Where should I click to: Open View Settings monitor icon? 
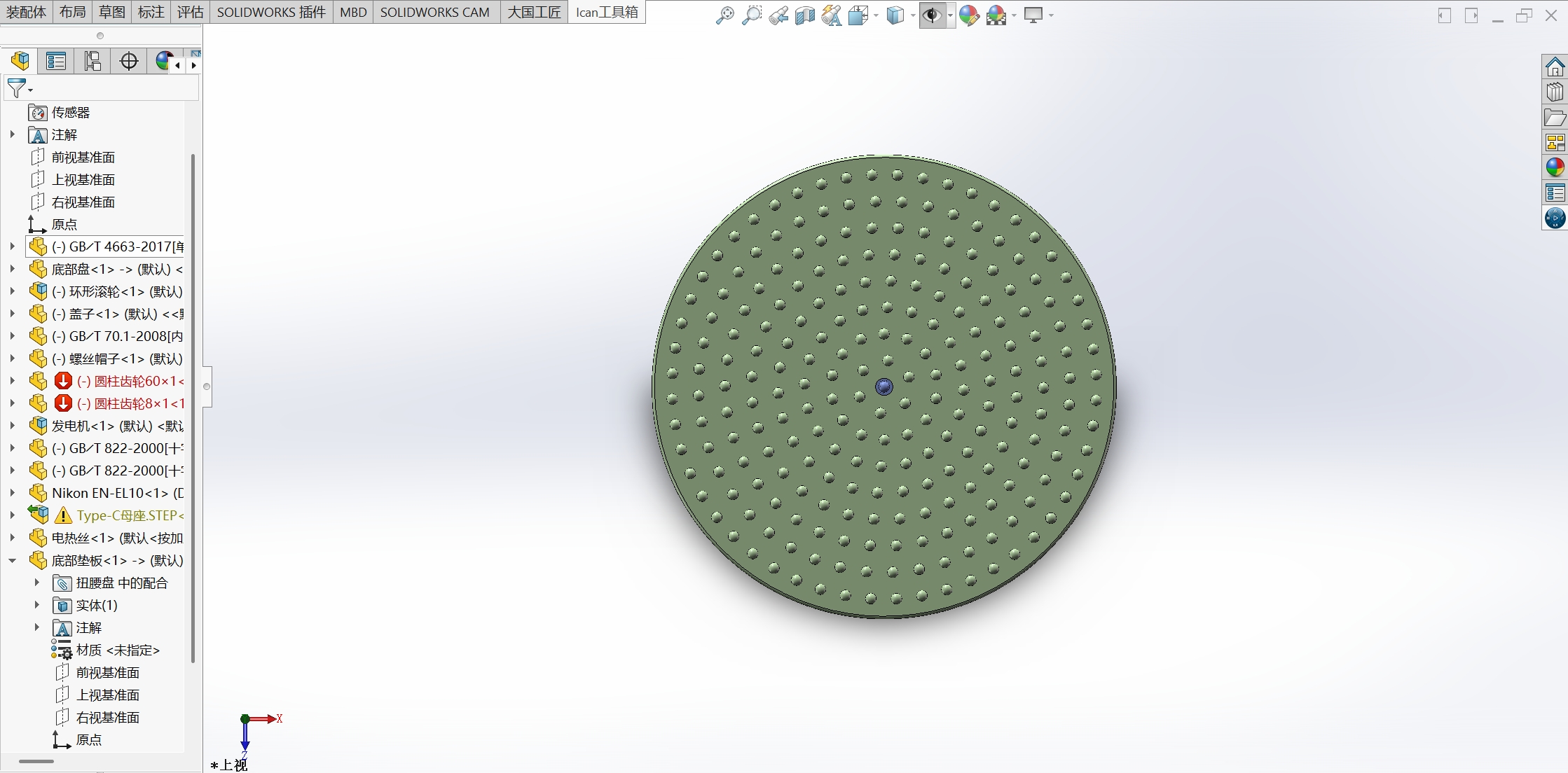coord(1033,15)
